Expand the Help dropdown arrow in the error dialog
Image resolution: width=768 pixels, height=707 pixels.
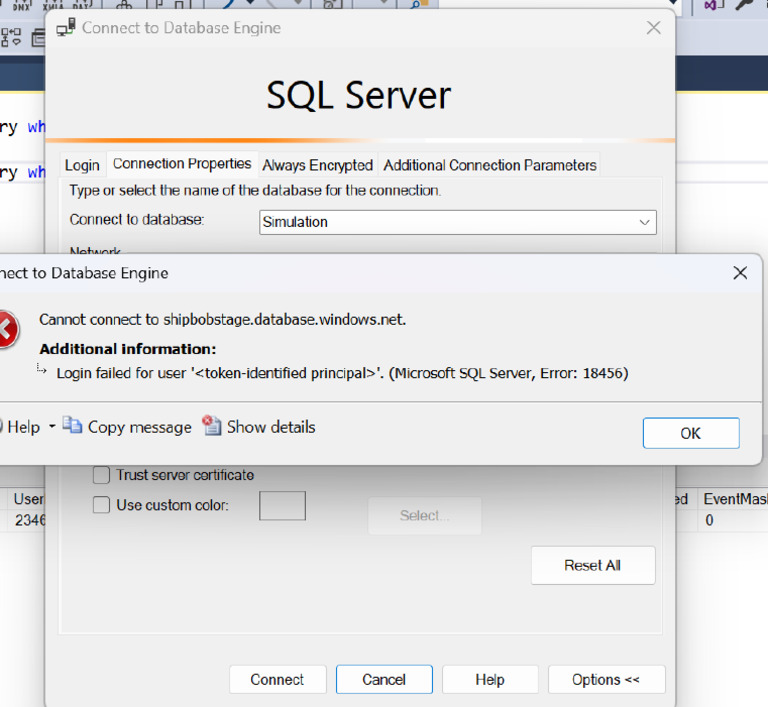click(x=52, y=427)
